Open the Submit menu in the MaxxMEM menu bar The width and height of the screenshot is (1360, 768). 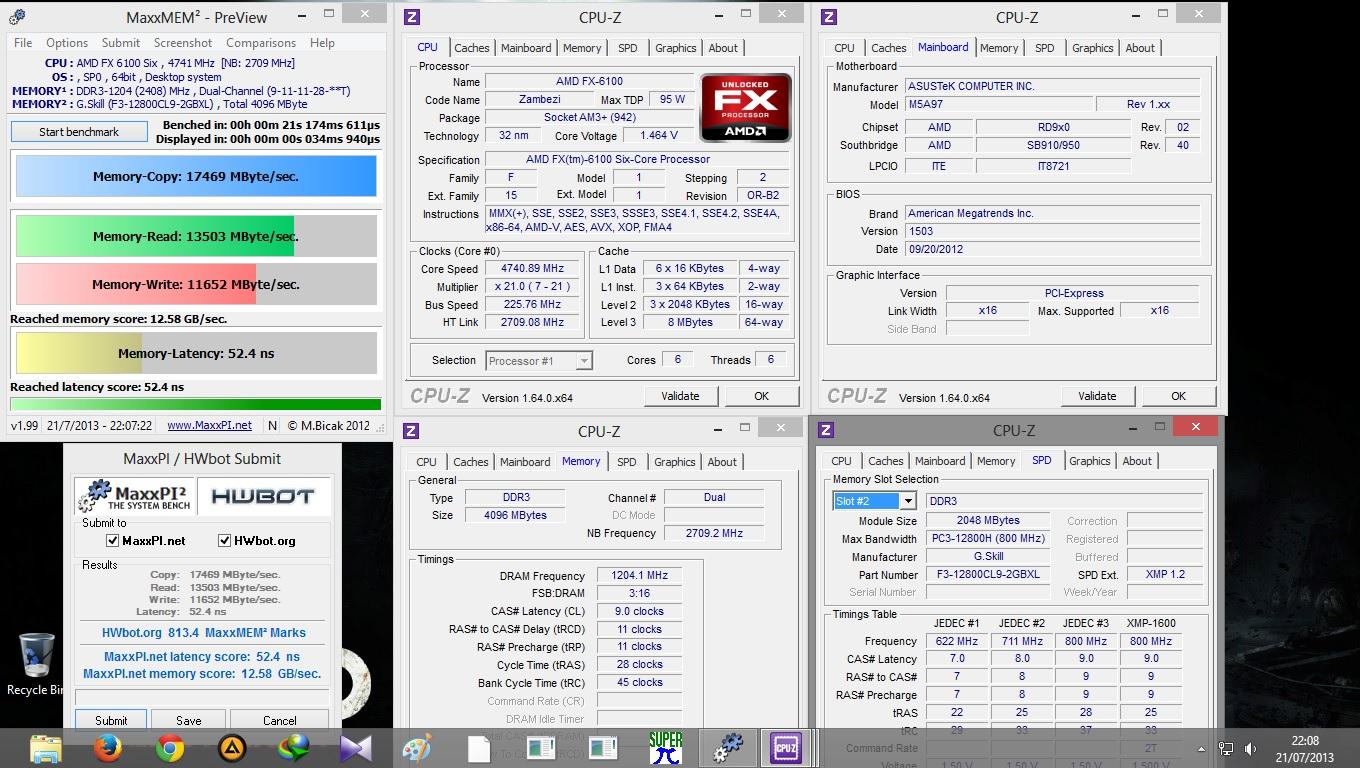click(121, 43)
